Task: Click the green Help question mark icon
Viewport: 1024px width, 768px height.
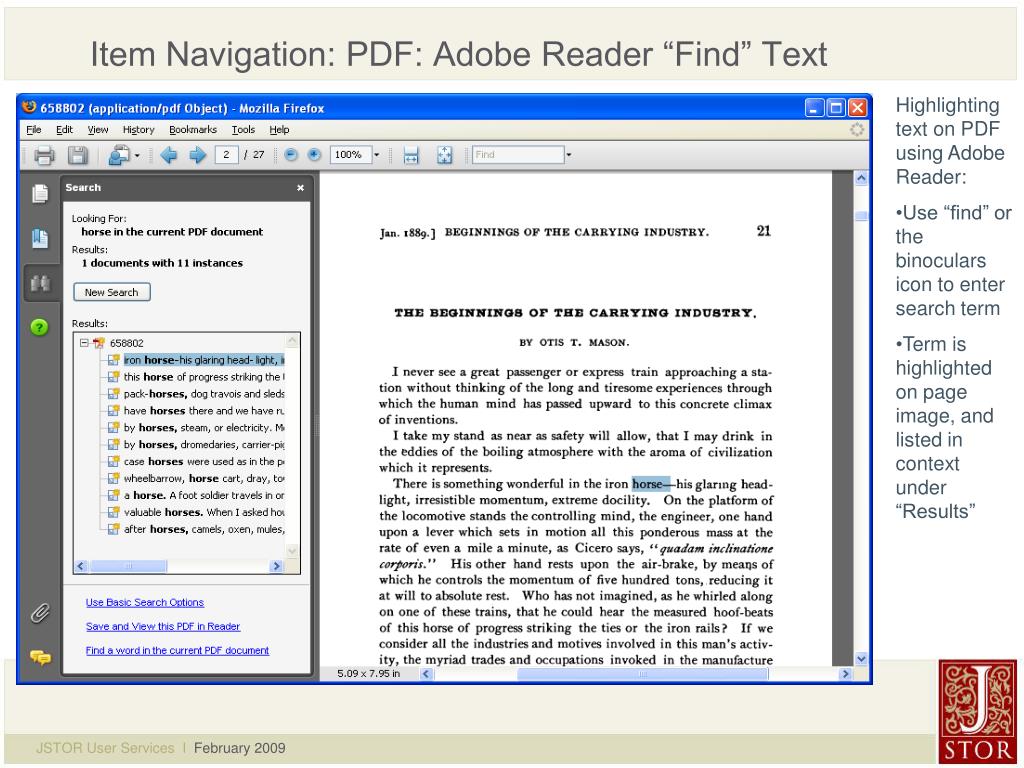Action: (39, 327)
